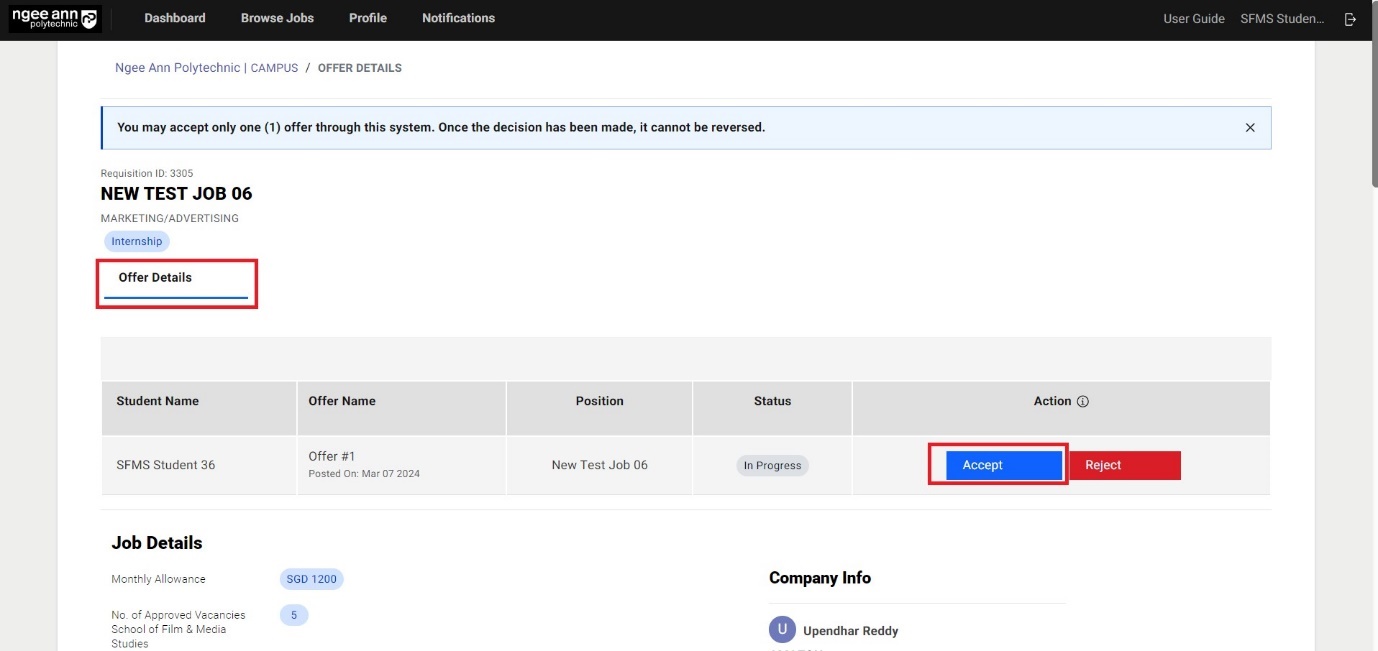Image resolution: width=1378 pixels, height=651 pixels.
Task: Click the In Progress status badge
Action: click(772, 465)
